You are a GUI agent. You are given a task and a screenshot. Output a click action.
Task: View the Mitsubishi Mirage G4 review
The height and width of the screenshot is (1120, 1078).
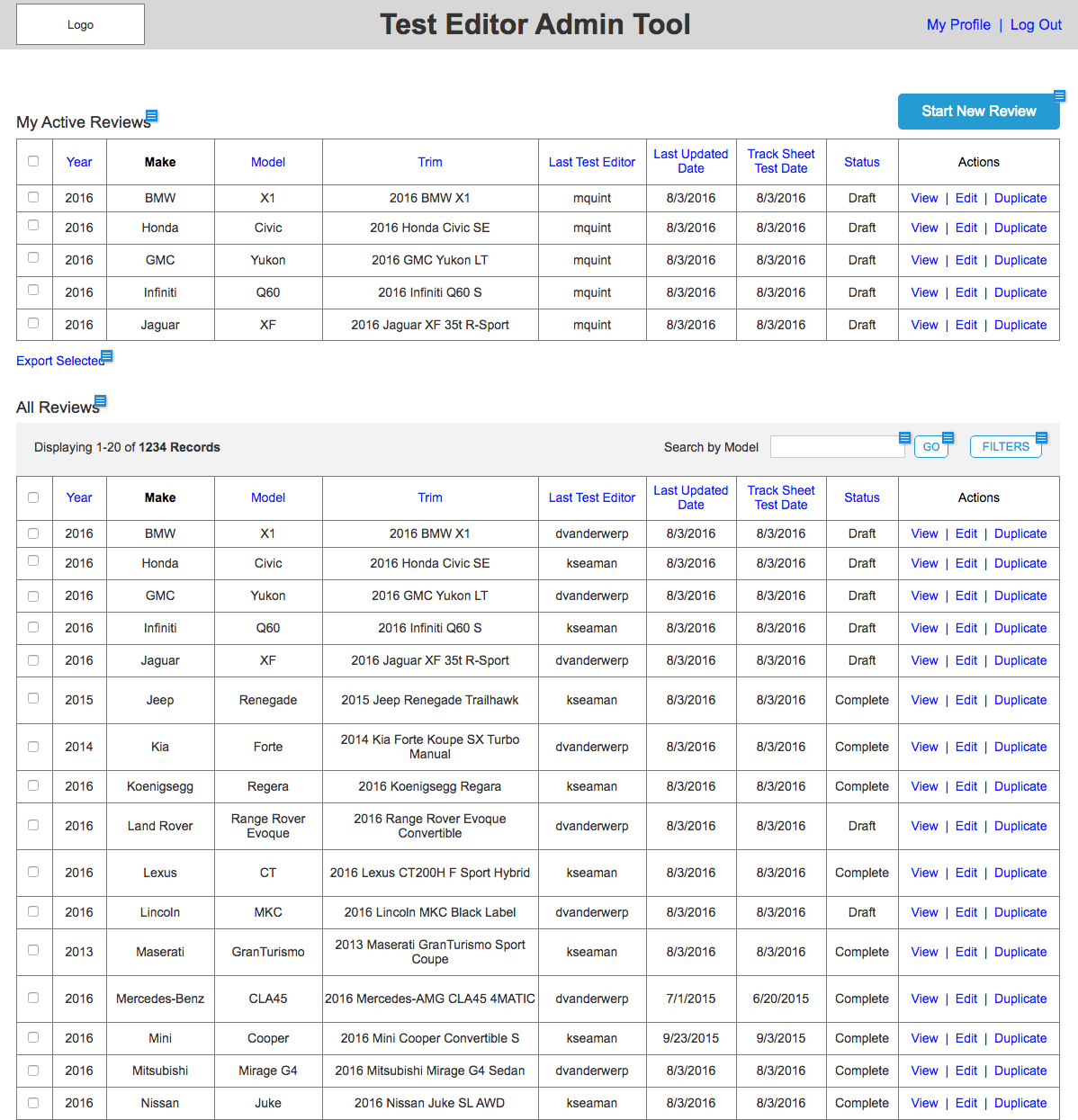click(924, 1071)
